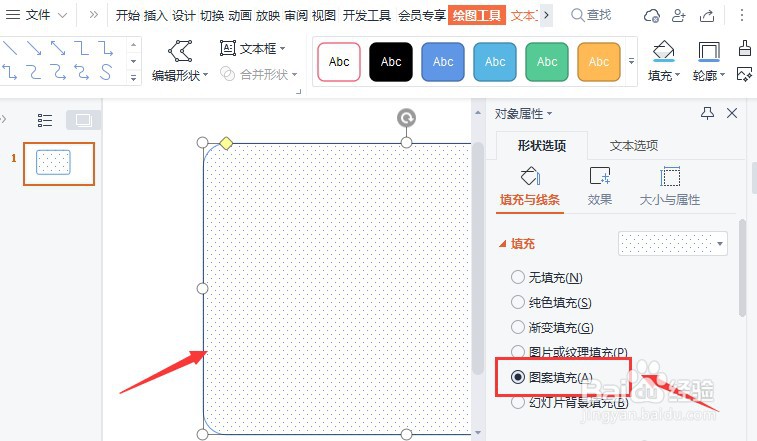Click the yellow corner adjustment handle

coord(226,143)
